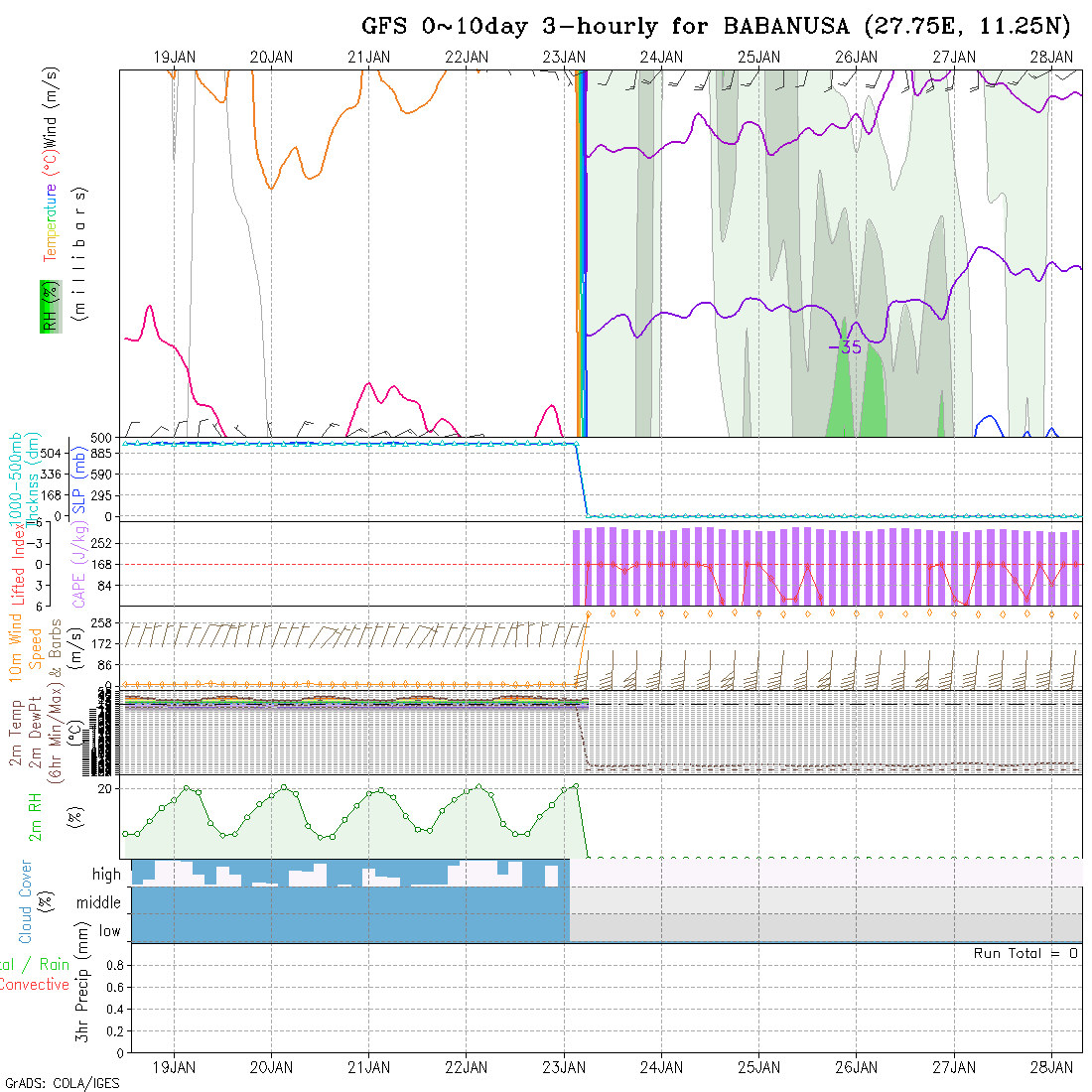Open the GrADS: COLA/IGES footer credit

point(63,1083)
